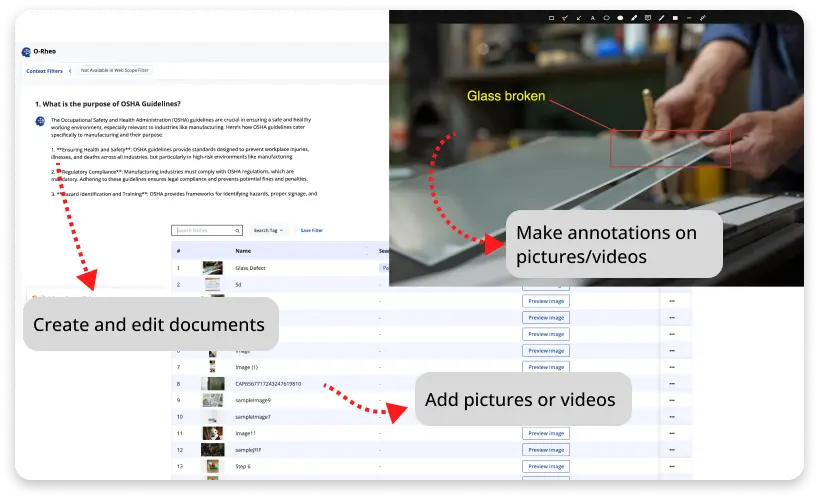Click the Save Filter link
Viewport: 819px width, 500px height.
311,230
